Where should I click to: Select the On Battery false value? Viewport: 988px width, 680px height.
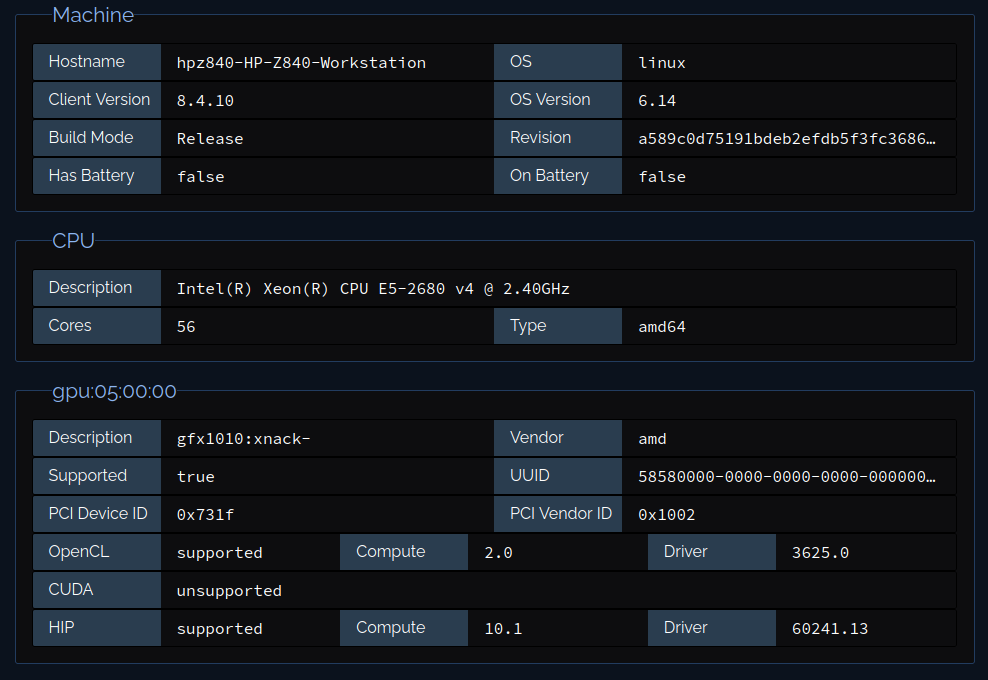pyautogui.click(x=662, y=177)
